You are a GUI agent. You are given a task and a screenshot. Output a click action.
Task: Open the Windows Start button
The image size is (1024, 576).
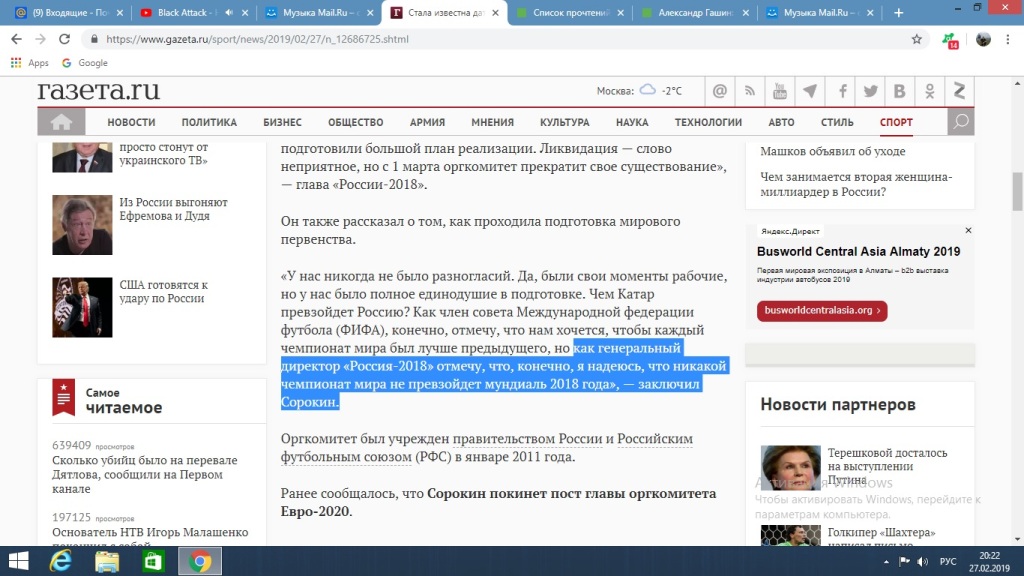point(18,561)
